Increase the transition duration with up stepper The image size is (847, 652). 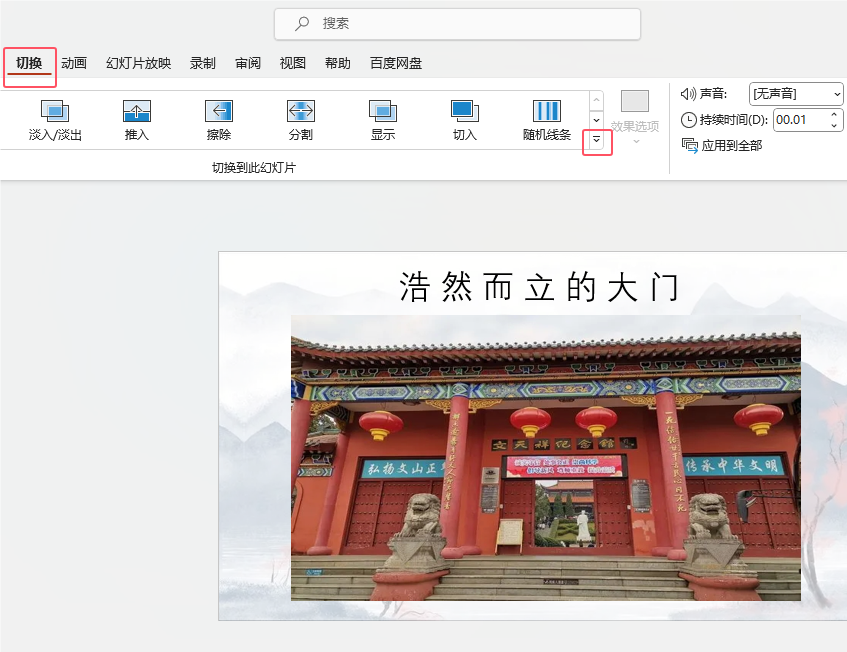pyautogui.click(x=834, y=115)
